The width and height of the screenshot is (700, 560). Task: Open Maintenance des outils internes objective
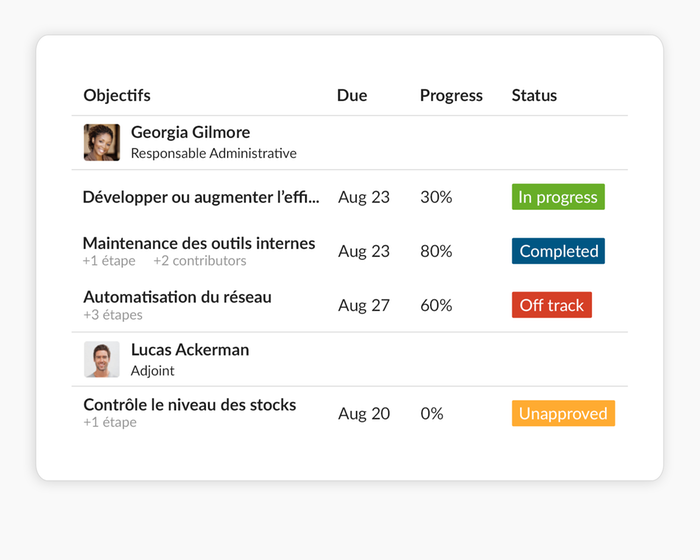click(x=199, y=243)
